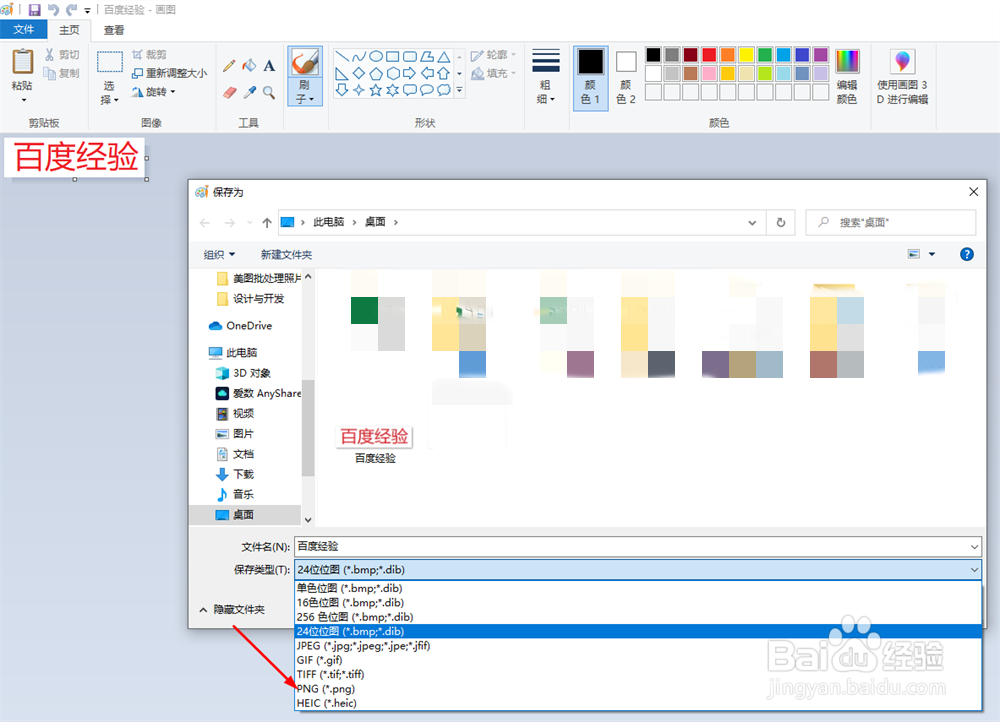The height and width of the screenshot is (722, 1000).
Task: Click the Copy button
Action: [61, 73]
